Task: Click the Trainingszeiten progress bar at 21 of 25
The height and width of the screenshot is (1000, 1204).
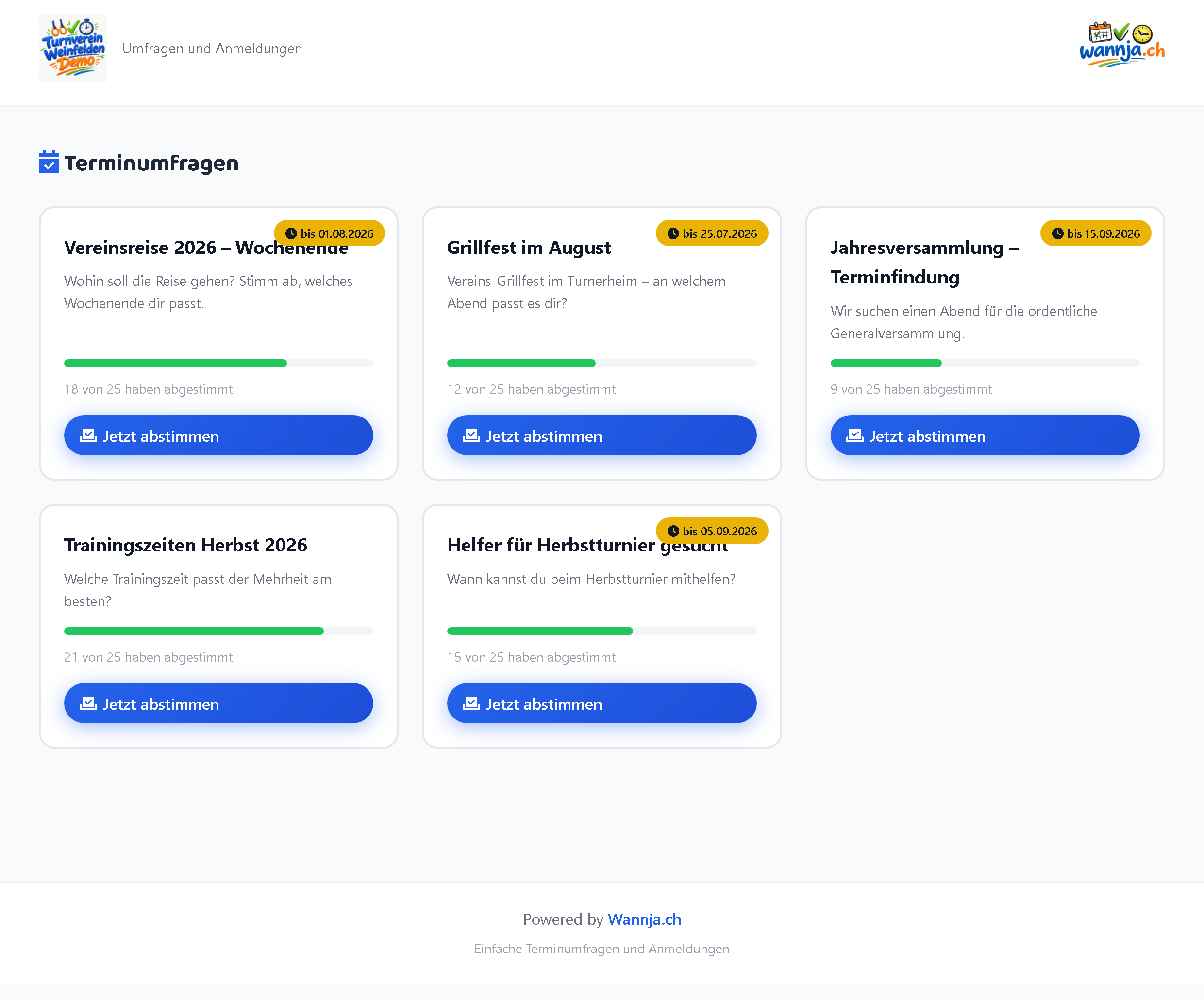Action: point(218,631)
